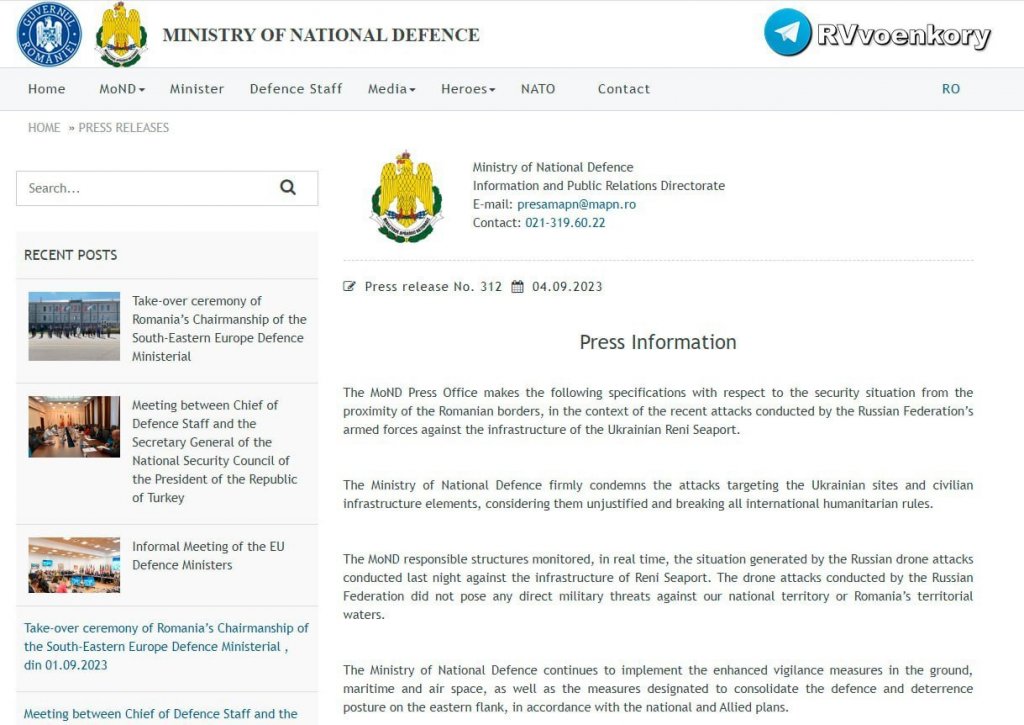Click the Press release No. 312 text
The image size is (1024, 725).
click(x=433, y=286)
